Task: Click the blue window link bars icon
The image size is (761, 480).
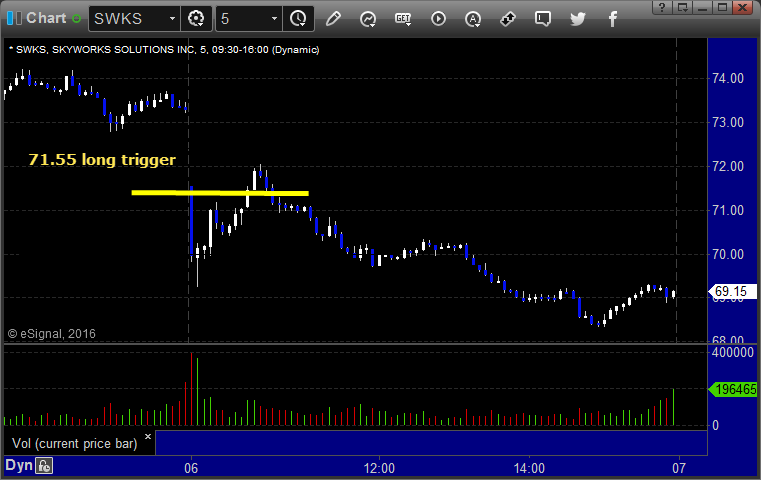Action: [14, 18]
